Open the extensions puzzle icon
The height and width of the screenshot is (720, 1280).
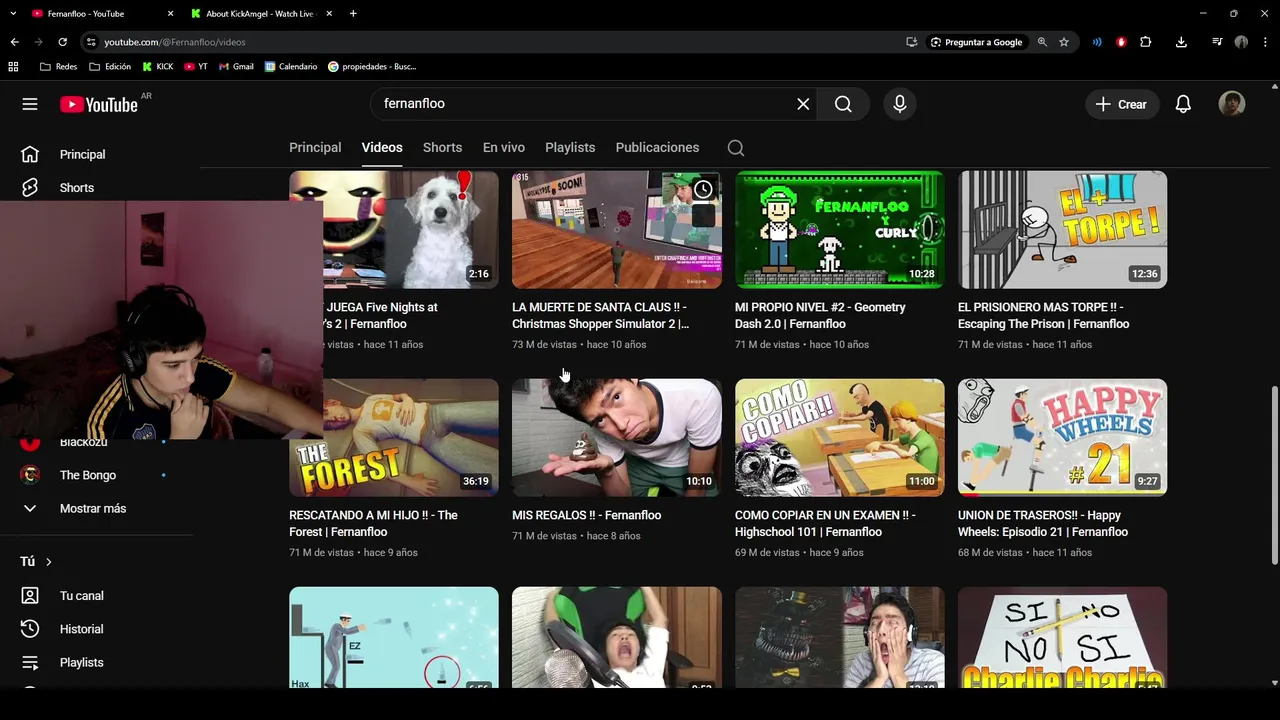[x=1146, y=42]
